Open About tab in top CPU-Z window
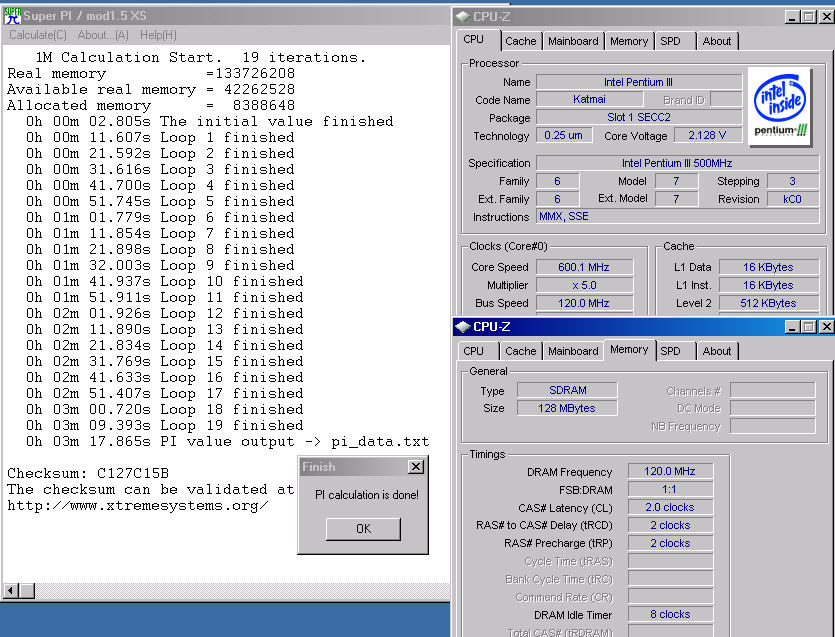Image resolution: width=835 pixels, height=637 pixels. click(717, 41)
